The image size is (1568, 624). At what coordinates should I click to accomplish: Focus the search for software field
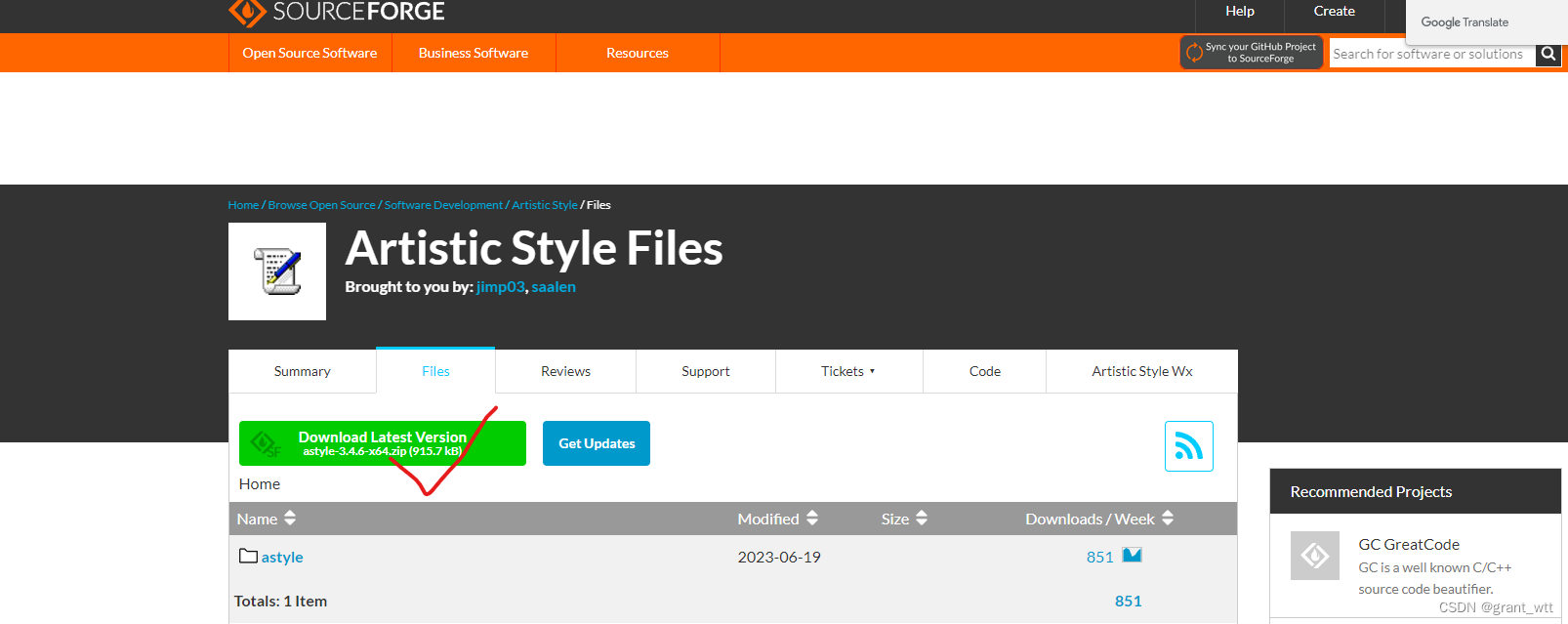[x=1432, y=54]
